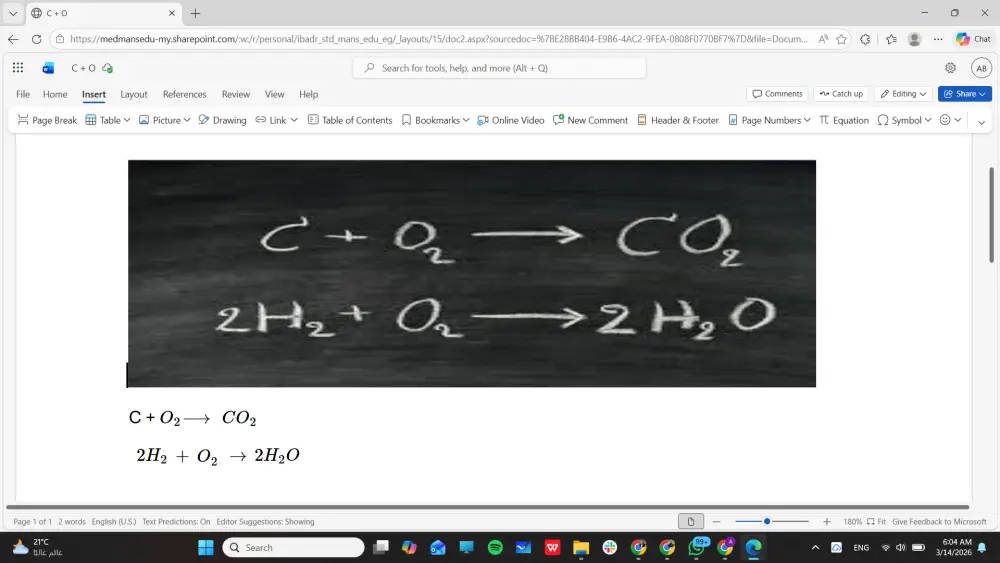Click the Share button
Image resolution: width=1000 pixels, height=563 pixels.
point(964,94)
